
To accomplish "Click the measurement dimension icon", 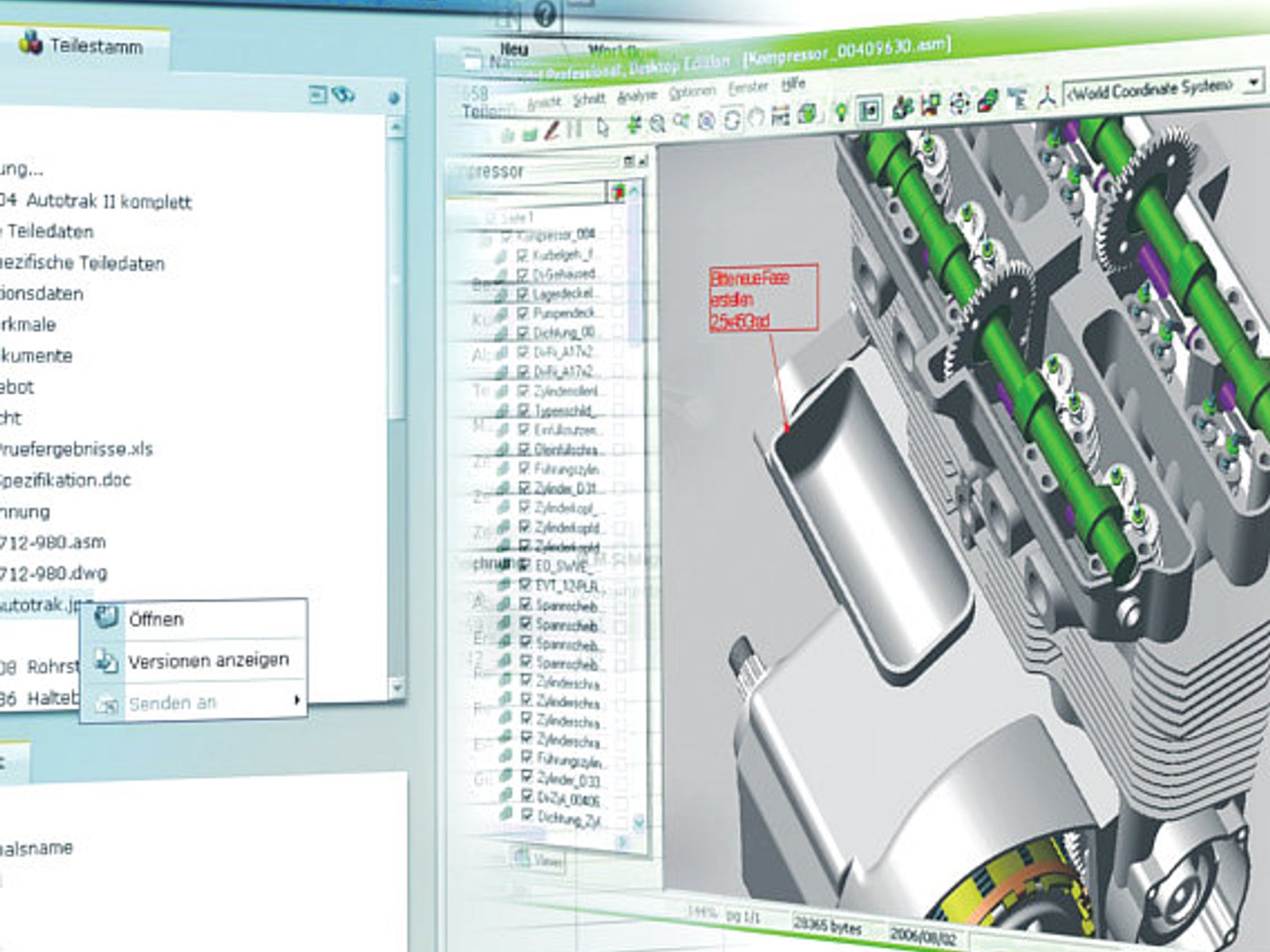I will (x=780, y=116).
